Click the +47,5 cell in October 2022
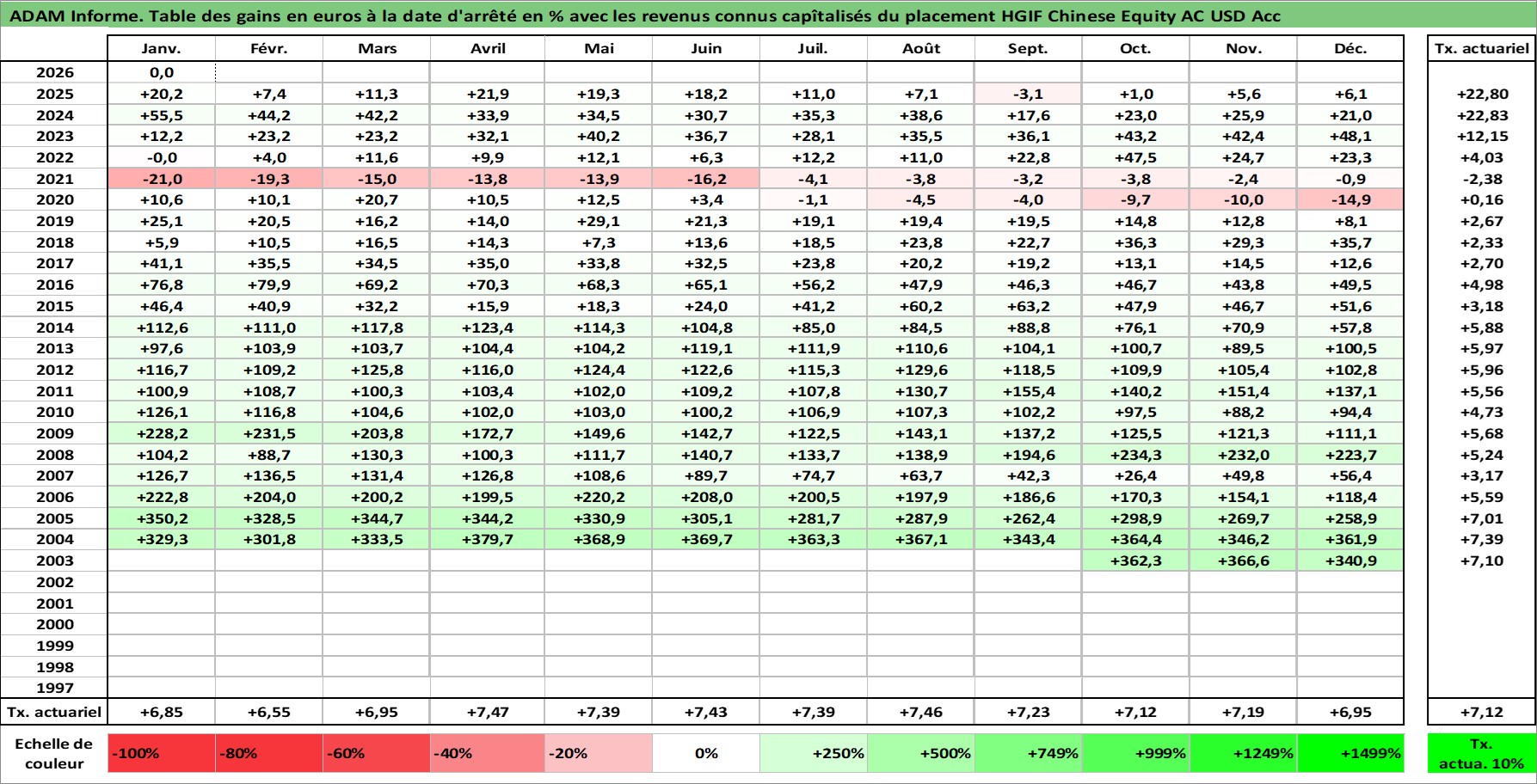Screen dimensions: 1537x784 tap(1135, 157)
